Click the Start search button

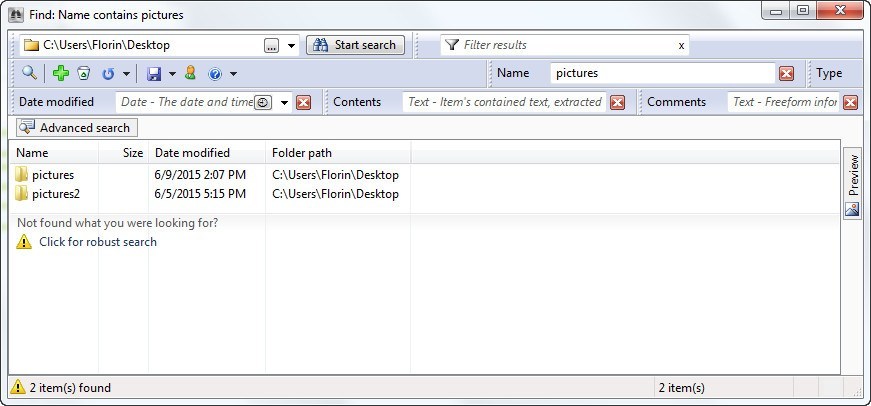click(356, 45)
